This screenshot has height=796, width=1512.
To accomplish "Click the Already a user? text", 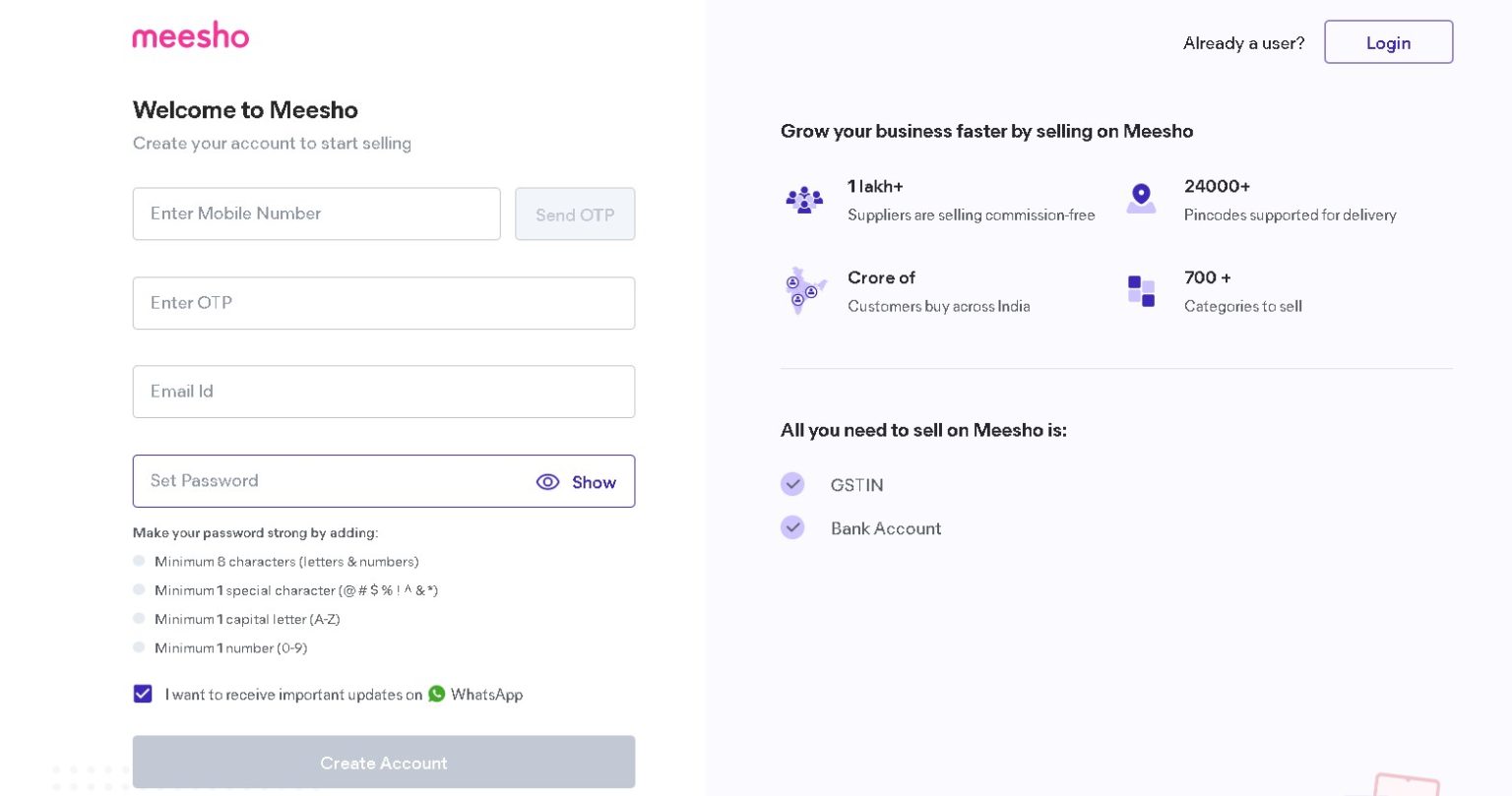I will tap(1242, 42).
